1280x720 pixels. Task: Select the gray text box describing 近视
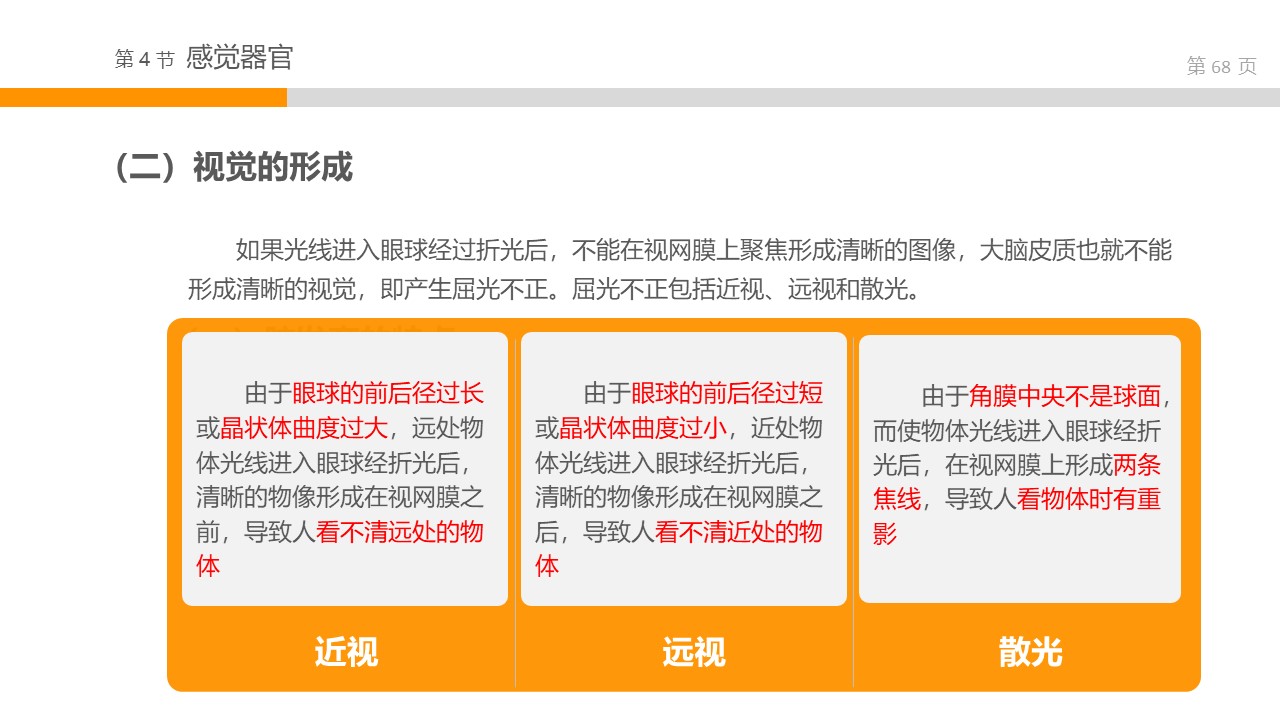click(345, 469)
